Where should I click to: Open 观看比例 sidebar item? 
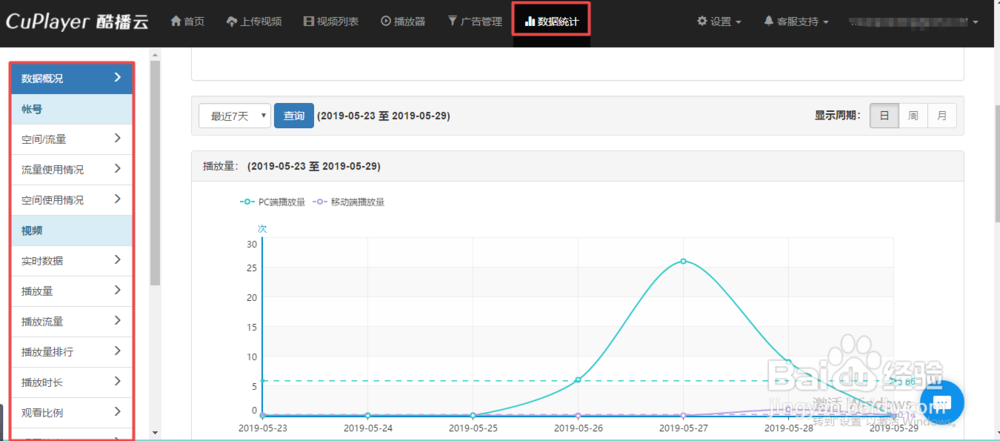[x=71, y=413]
